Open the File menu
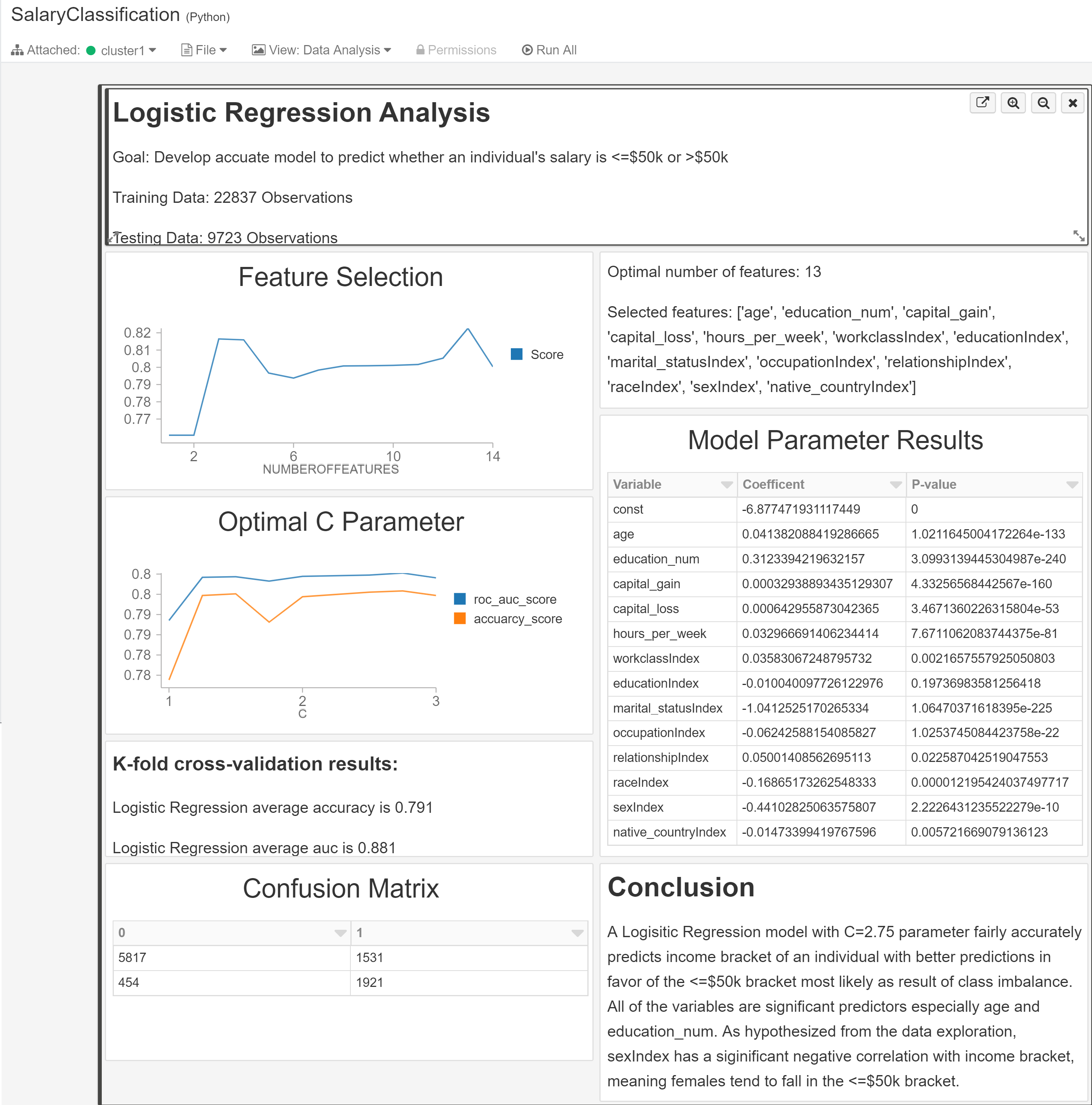This screenshot has width=1092, height=1105. (x=204, y=51)
